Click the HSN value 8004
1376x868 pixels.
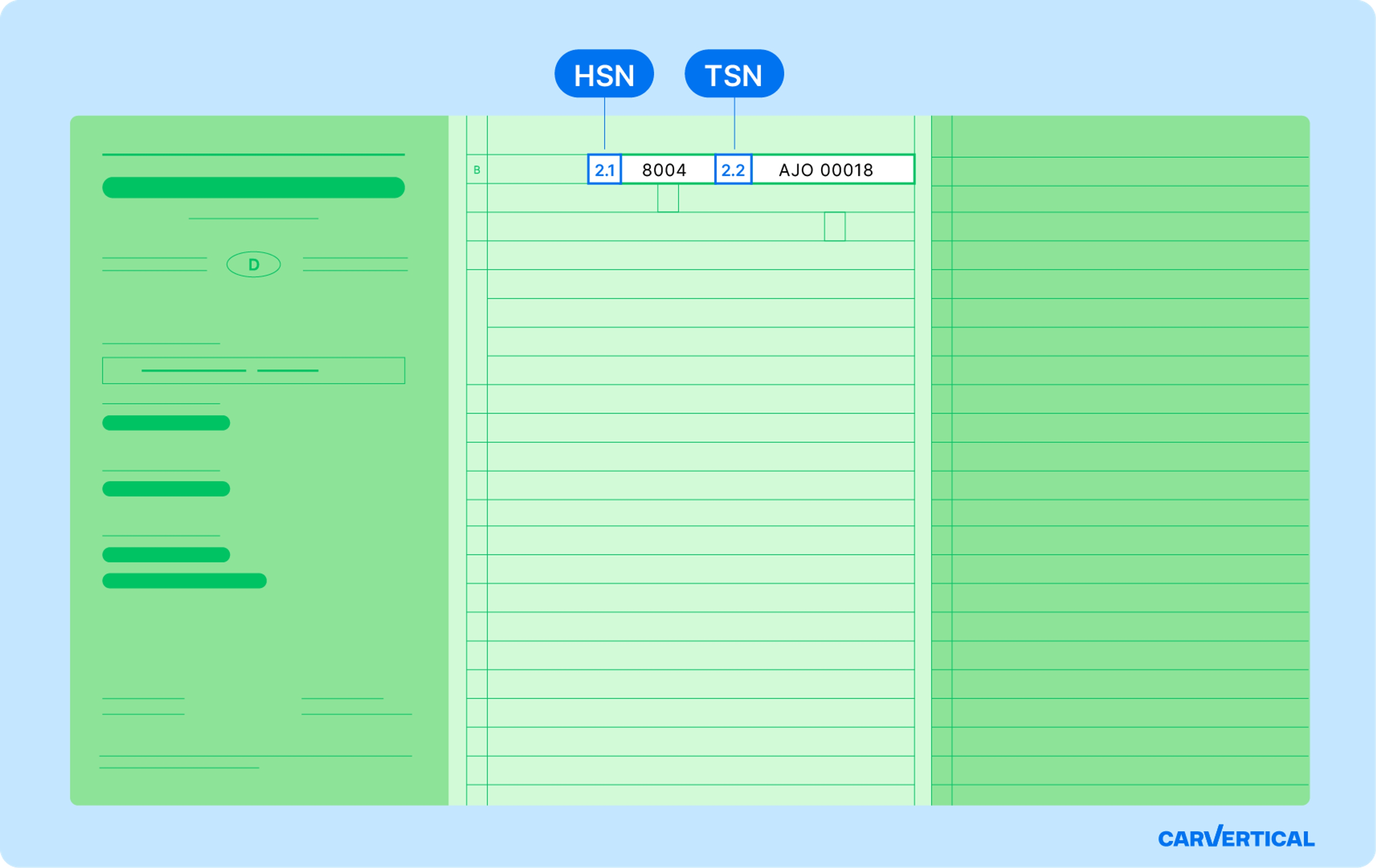tap(664, 170)
